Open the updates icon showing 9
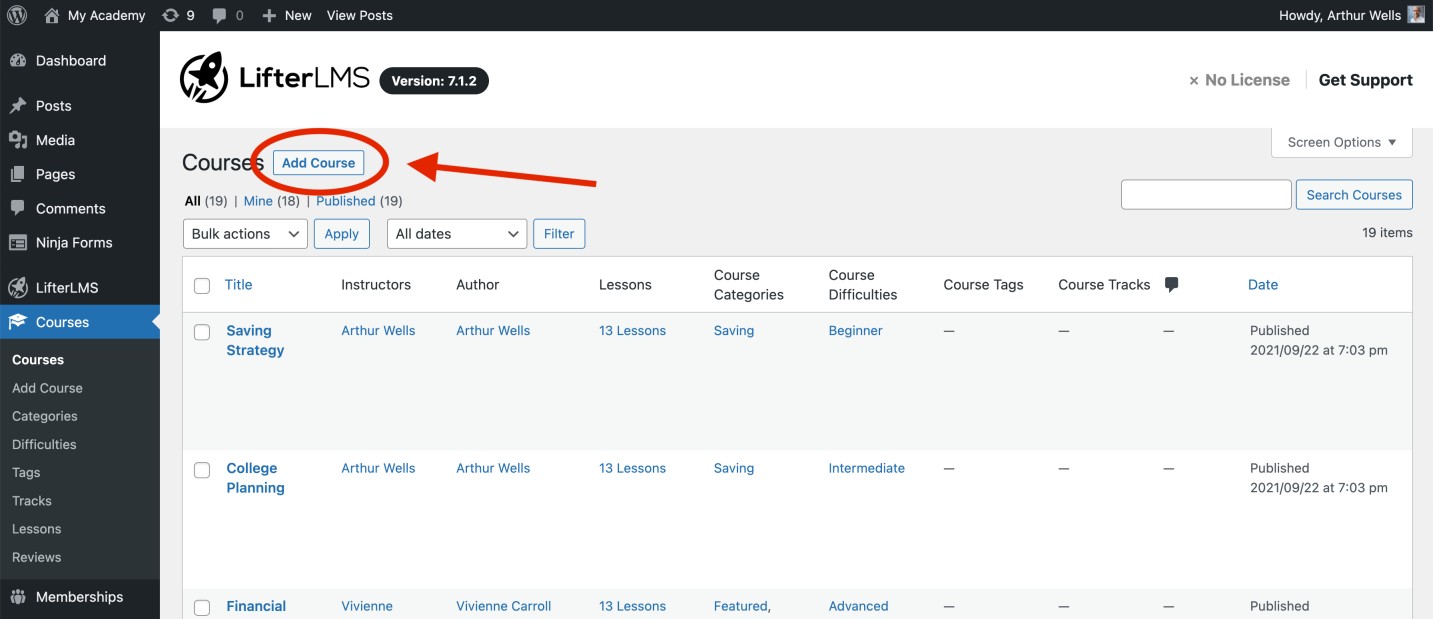 (x=171, y=15)
